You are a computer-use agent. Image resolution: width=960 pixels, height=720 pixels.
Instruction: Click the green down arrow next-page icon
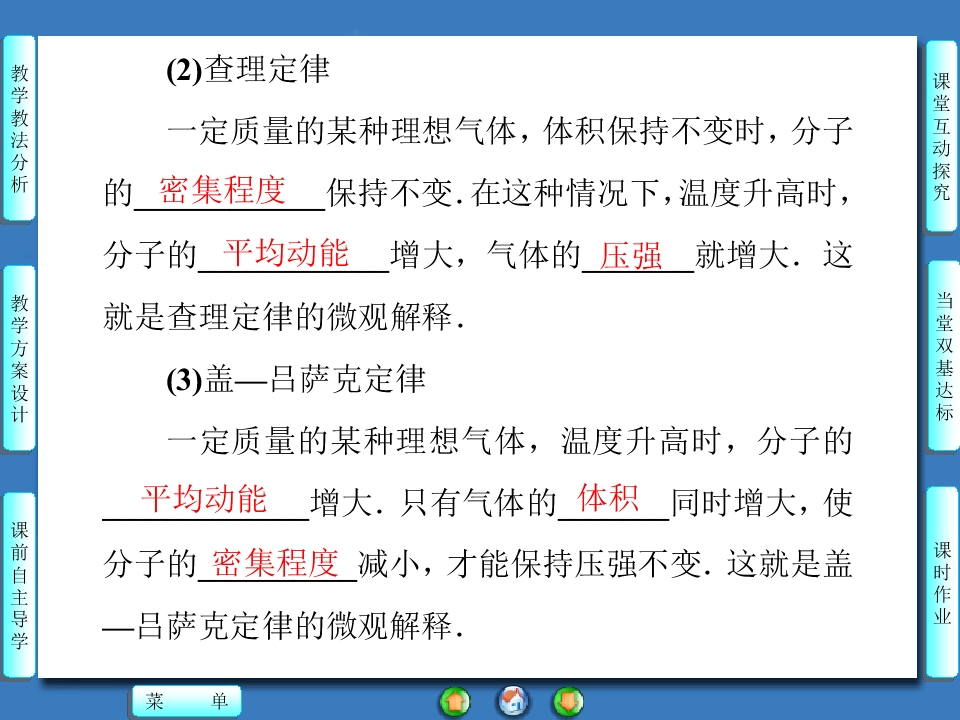568,702
